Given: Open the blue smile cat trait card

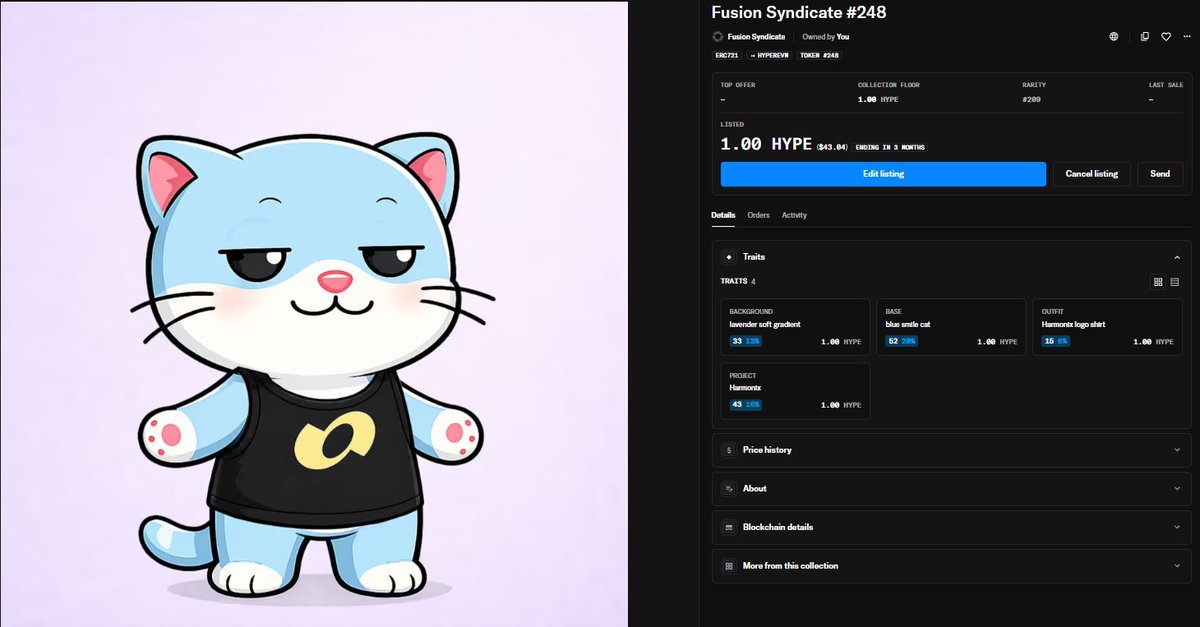Looking at the screenshot, I should pos(951,327).
